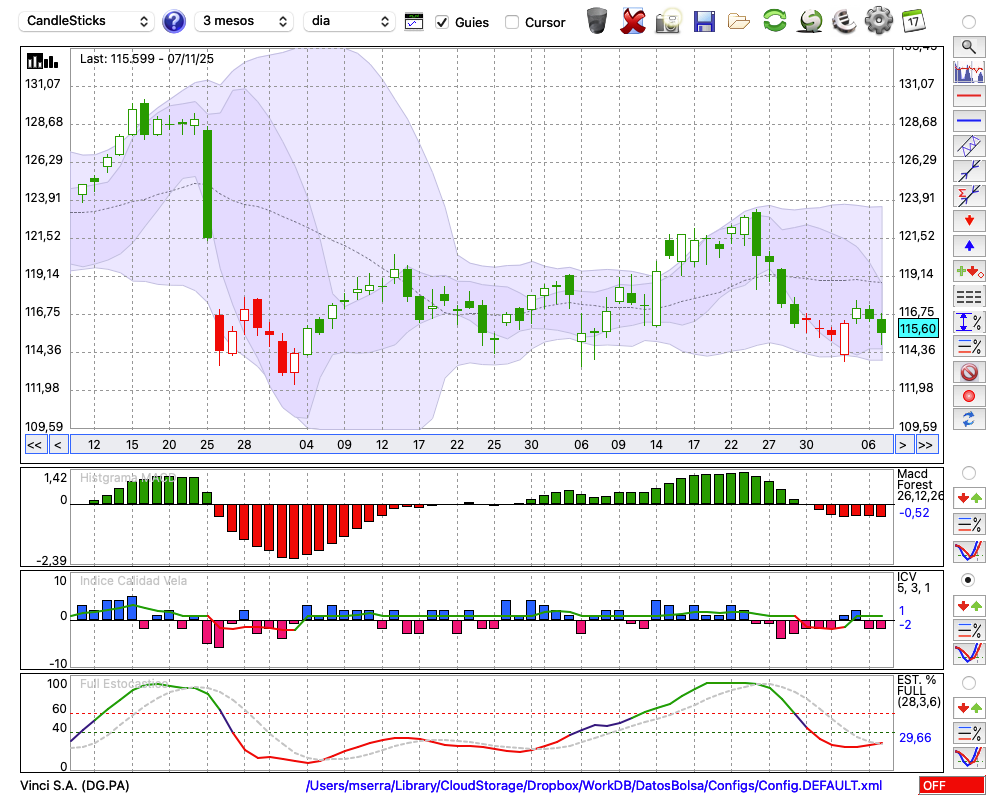This screenshot has width=1000, height=800.
Task: Open the Config.DEFAULT.xml file path link
Action: (594, 786)
